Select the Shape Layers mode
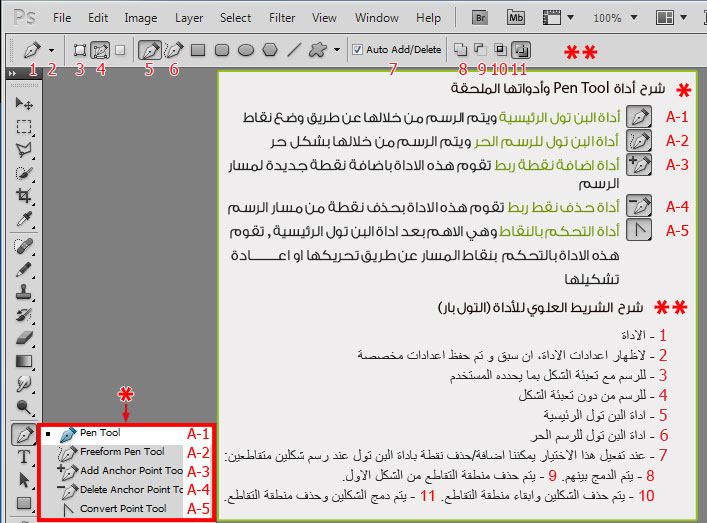 (80, 50)
